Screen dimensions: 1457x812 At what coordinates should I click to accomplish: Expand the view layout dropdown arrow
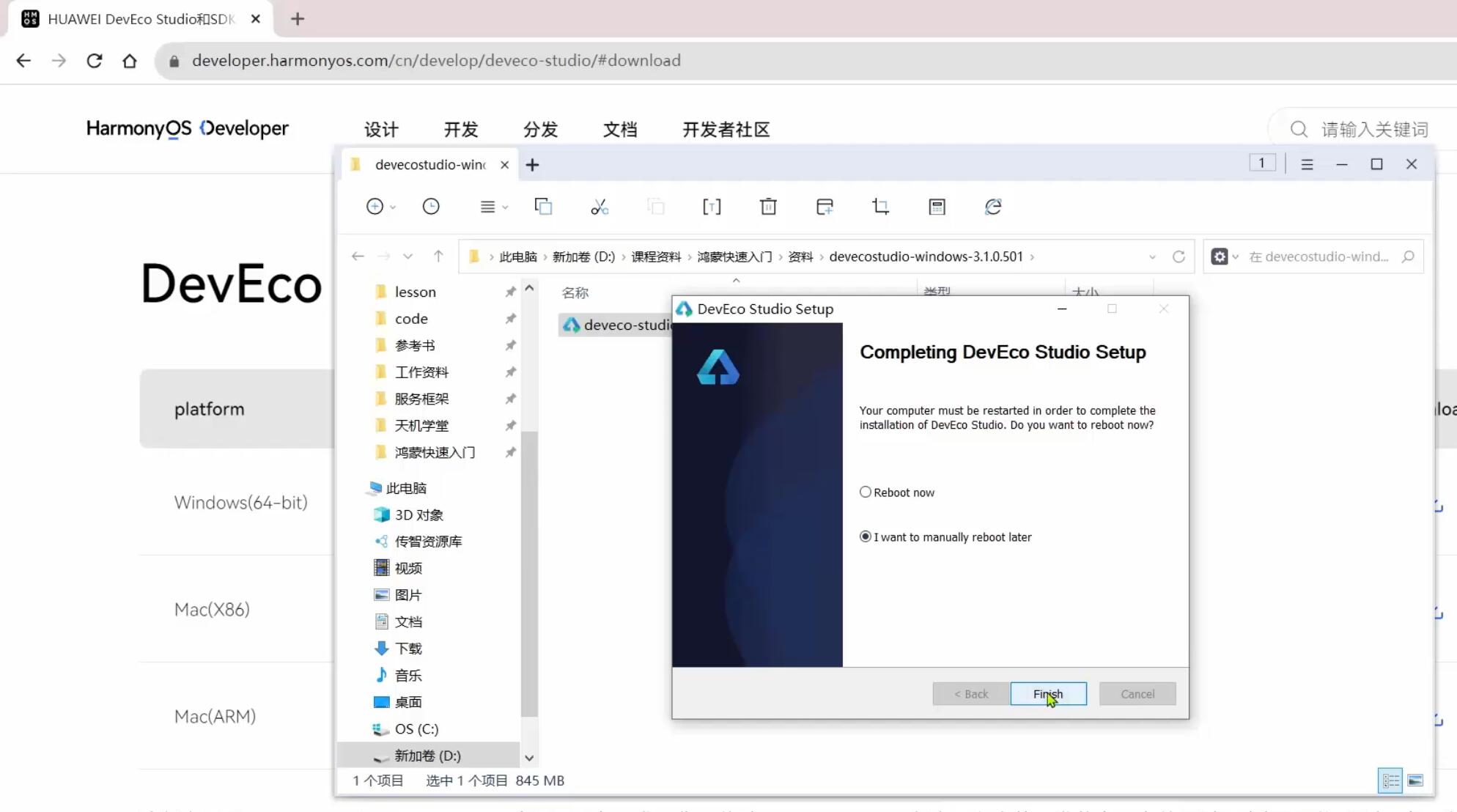pyautogui.click(x=505, y=207)
